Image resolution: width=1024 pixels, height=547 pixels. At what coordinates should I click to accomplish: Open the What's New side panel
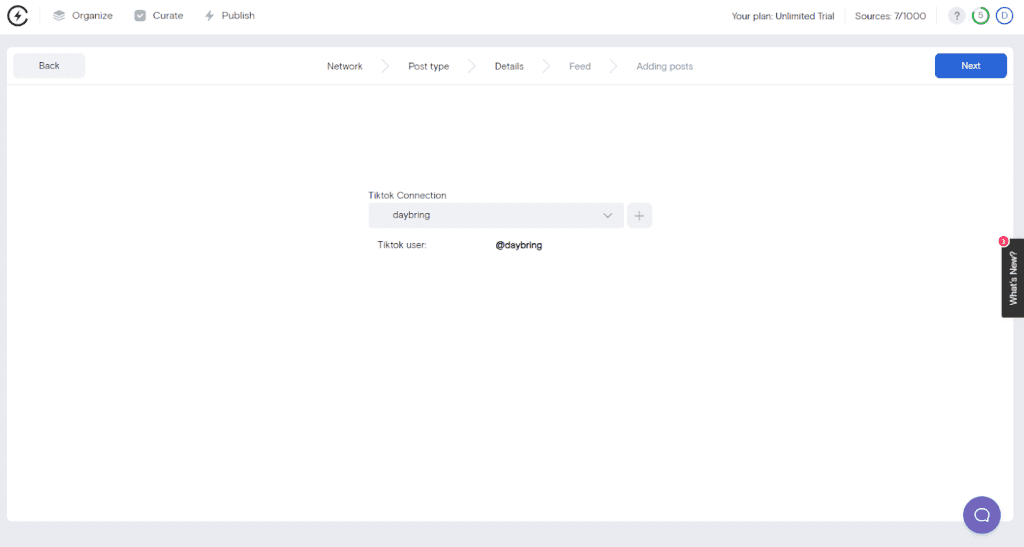click(1012, 278)
